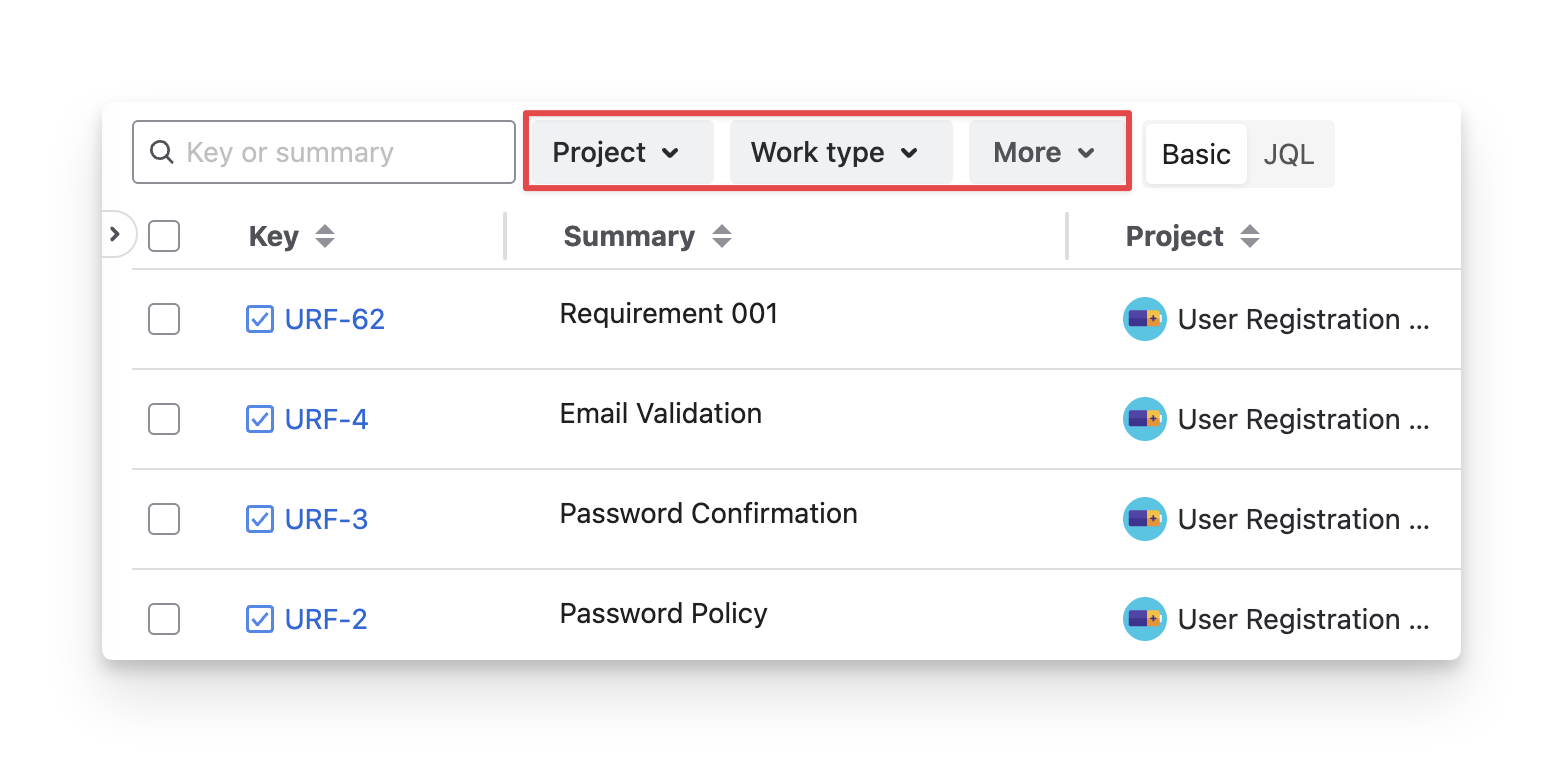
Task: Tick the select-all checkbox in the header
Action: (x=164, y=237)
